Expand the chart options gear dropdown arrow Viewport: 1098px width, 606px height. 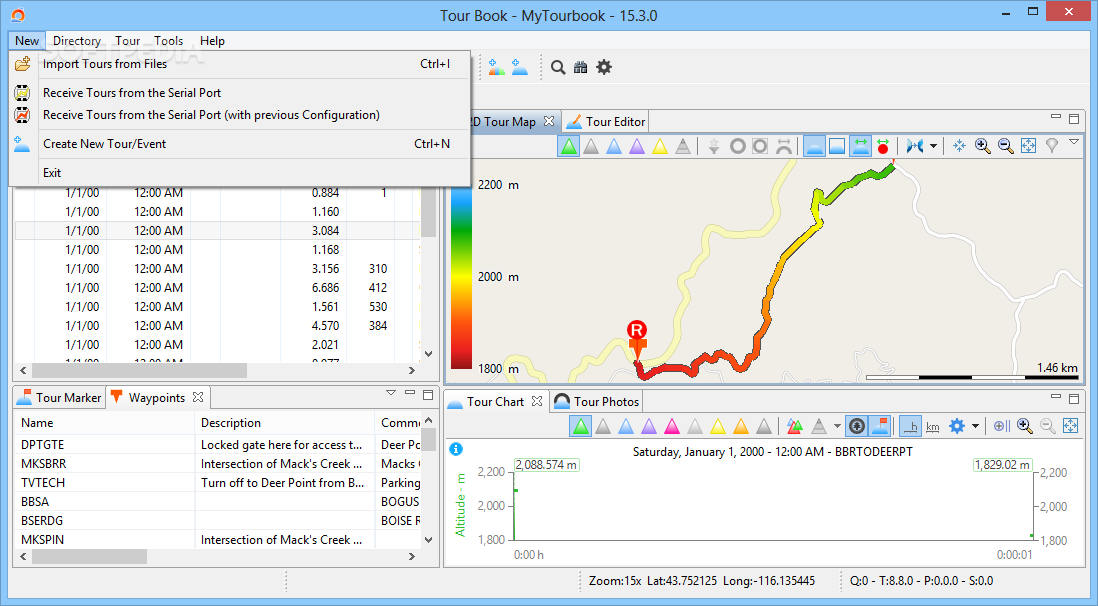(975, 426)
